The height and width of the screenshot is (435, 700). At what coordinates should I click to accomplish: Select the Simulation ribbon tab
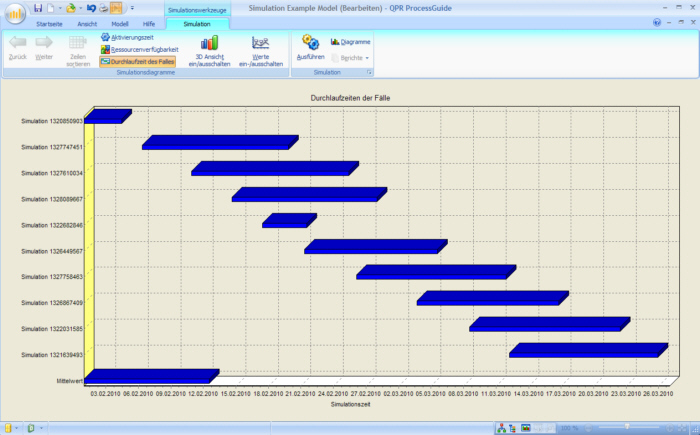click(x=197, y=24)
